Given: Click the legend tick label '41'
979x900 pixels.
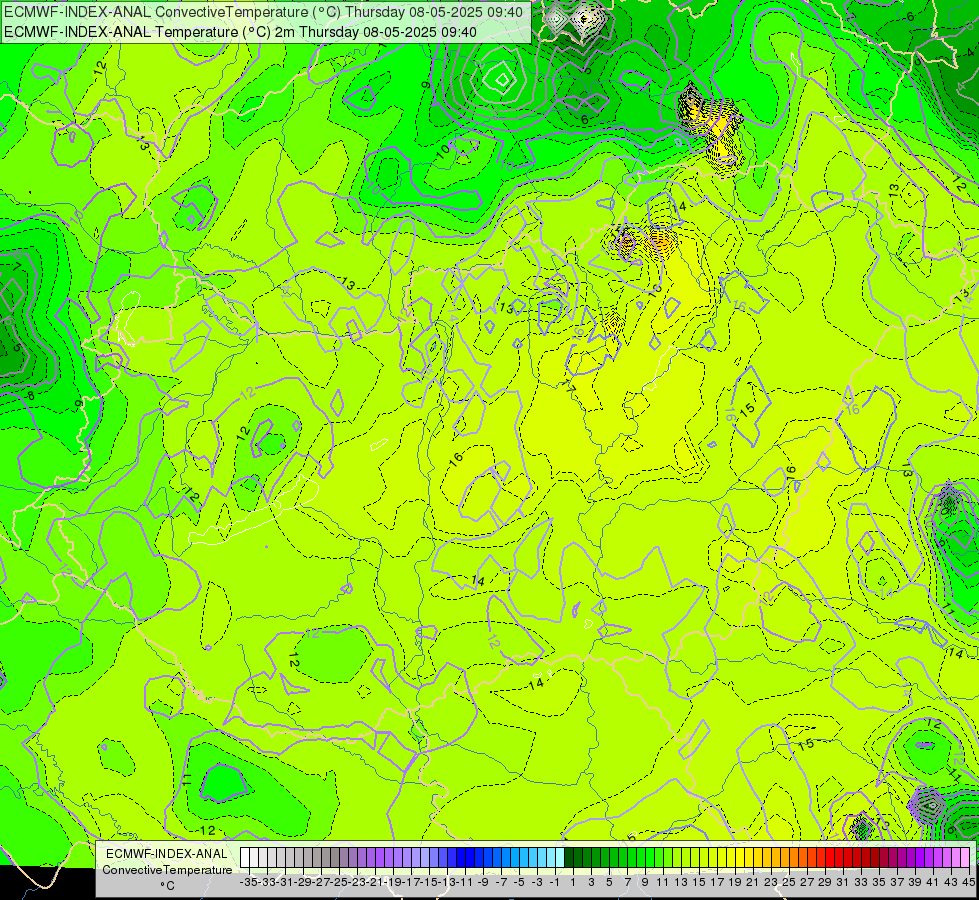Looking at the screenshot, I should [933, 882].
